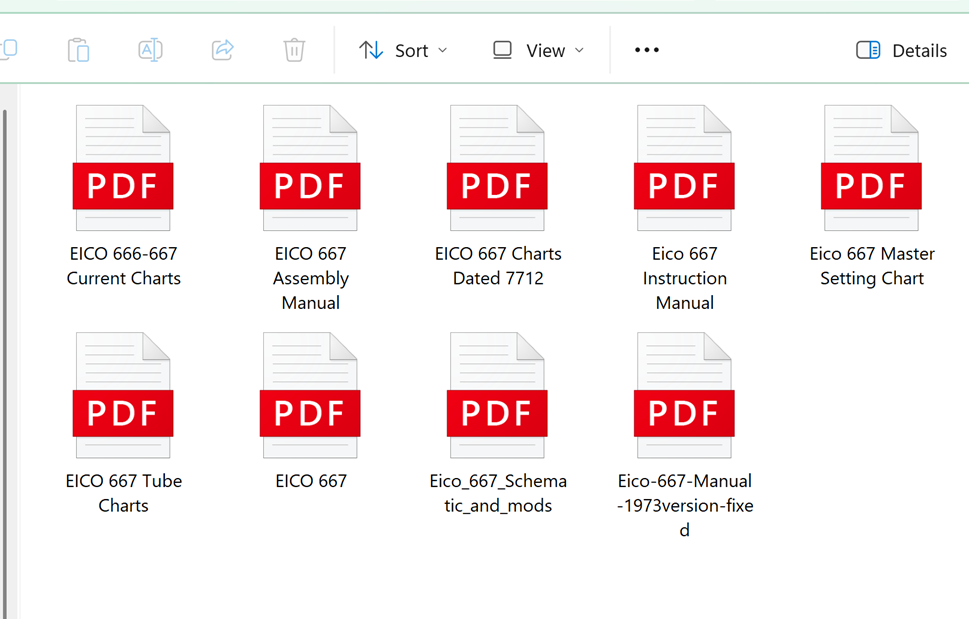This screenshot has width=969, height=619.
Task: Click the vertical scrollbar on the left pane edge
Action: click(5, 364)
